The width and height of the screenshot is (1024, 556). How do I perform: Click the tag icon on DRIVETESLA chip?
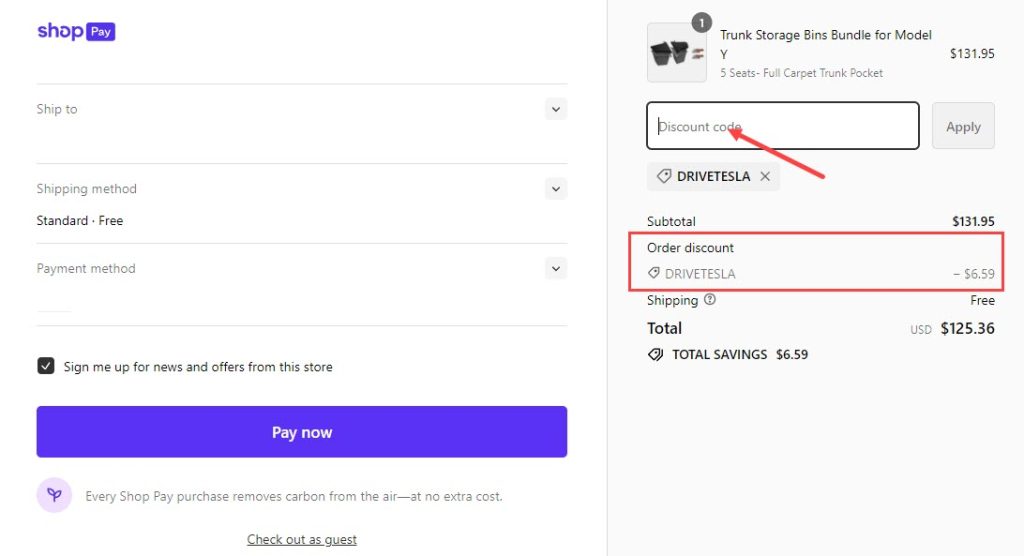tap(664, 176)
